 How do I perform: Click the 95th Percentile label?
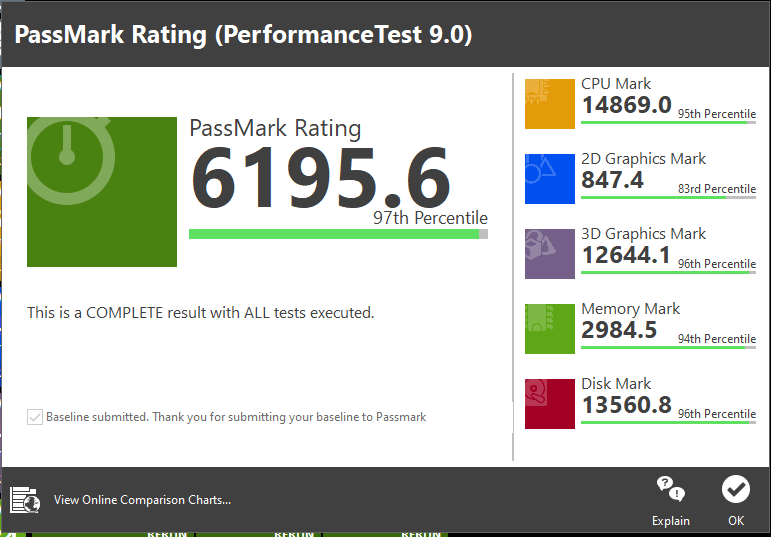click(717, 114)
